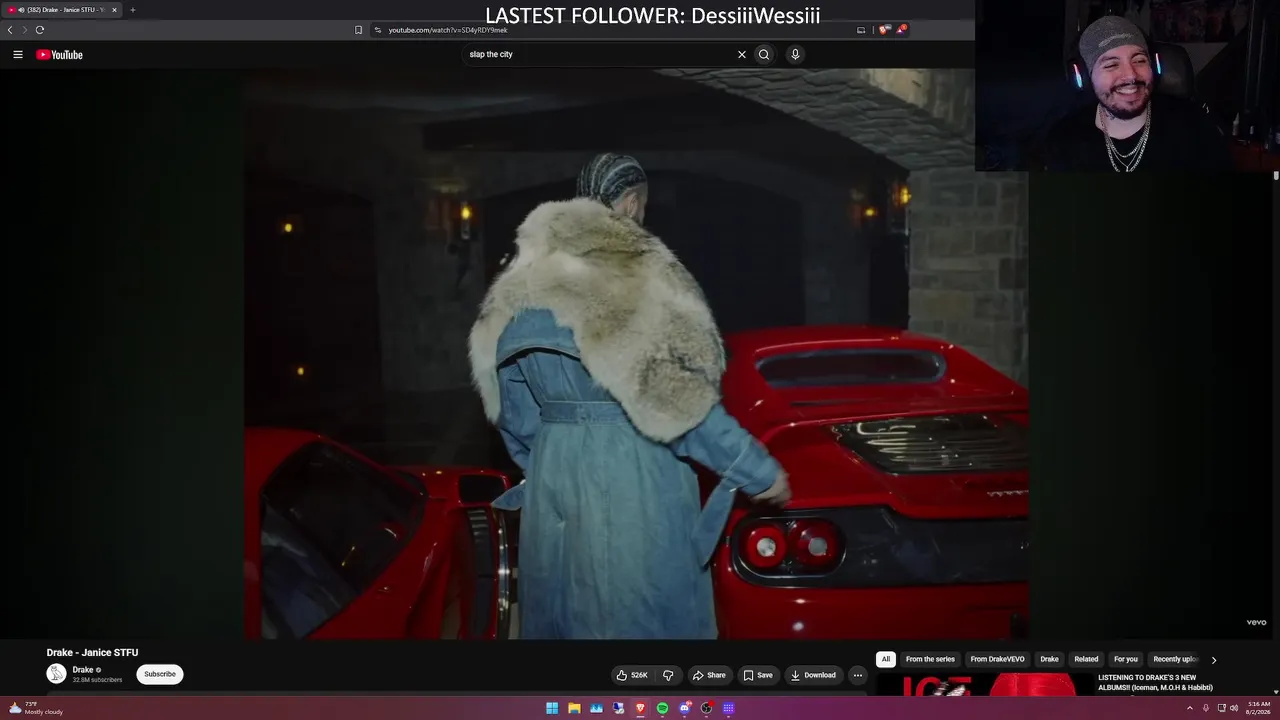Image resolution: width=1280 pixels, height=720 pixels.
Task: Go to the YouTube home logo
Action: click(x=60, y=55)
